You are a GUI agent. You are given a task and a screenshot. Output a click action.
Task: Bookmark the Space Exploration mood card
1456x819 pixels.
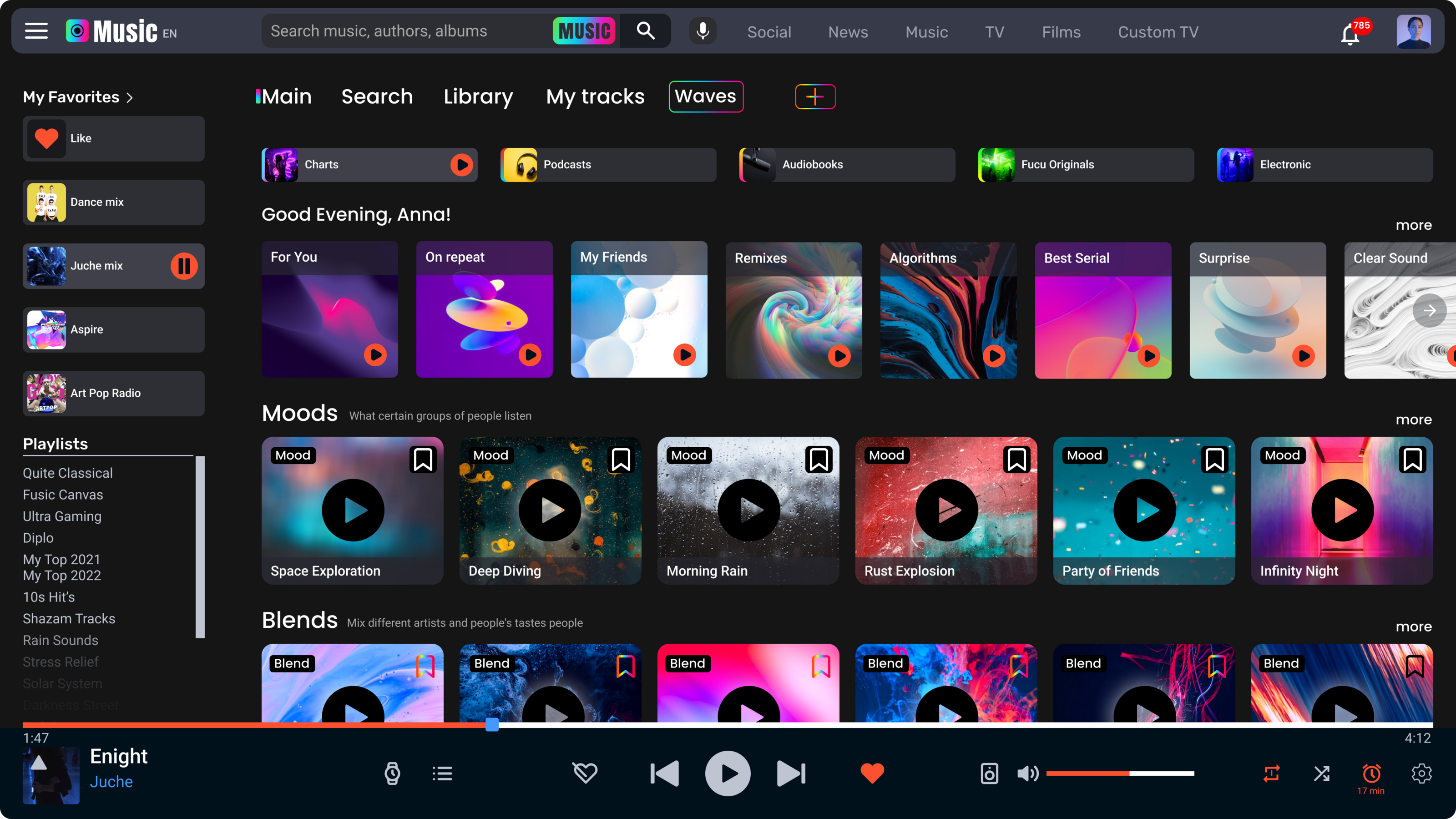(423, 460)
